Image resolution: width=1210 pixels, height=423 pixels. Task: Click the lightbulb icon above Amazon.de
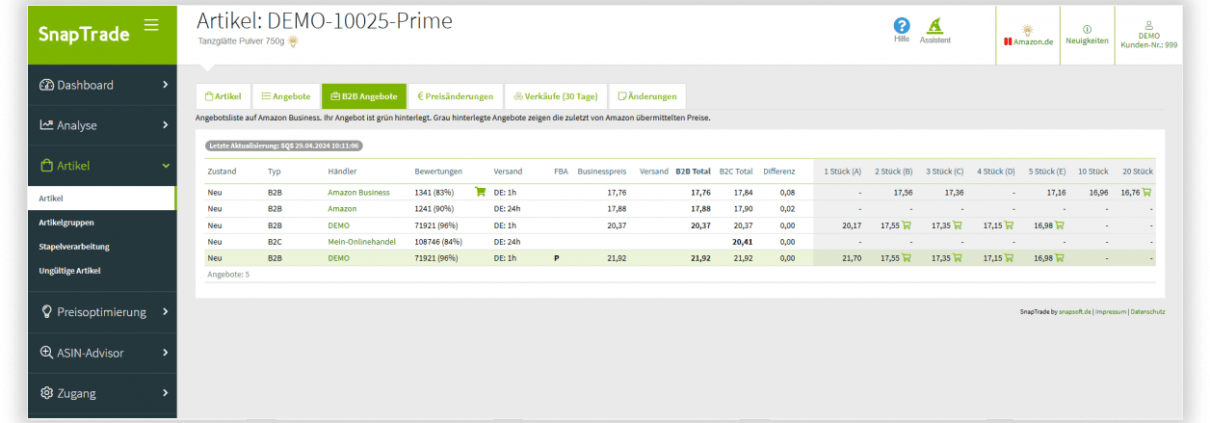pos(1027,29)
